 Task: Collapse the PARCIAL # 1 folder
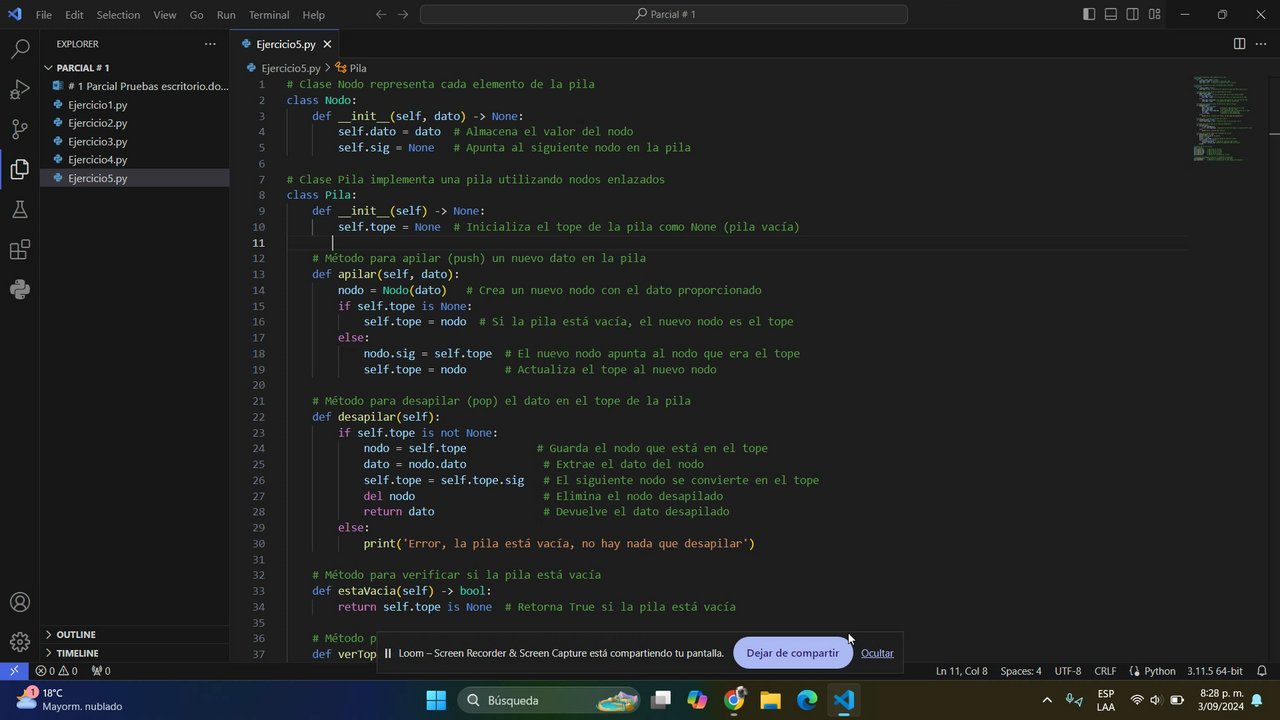pyautogui.click(x=82, y=68)
